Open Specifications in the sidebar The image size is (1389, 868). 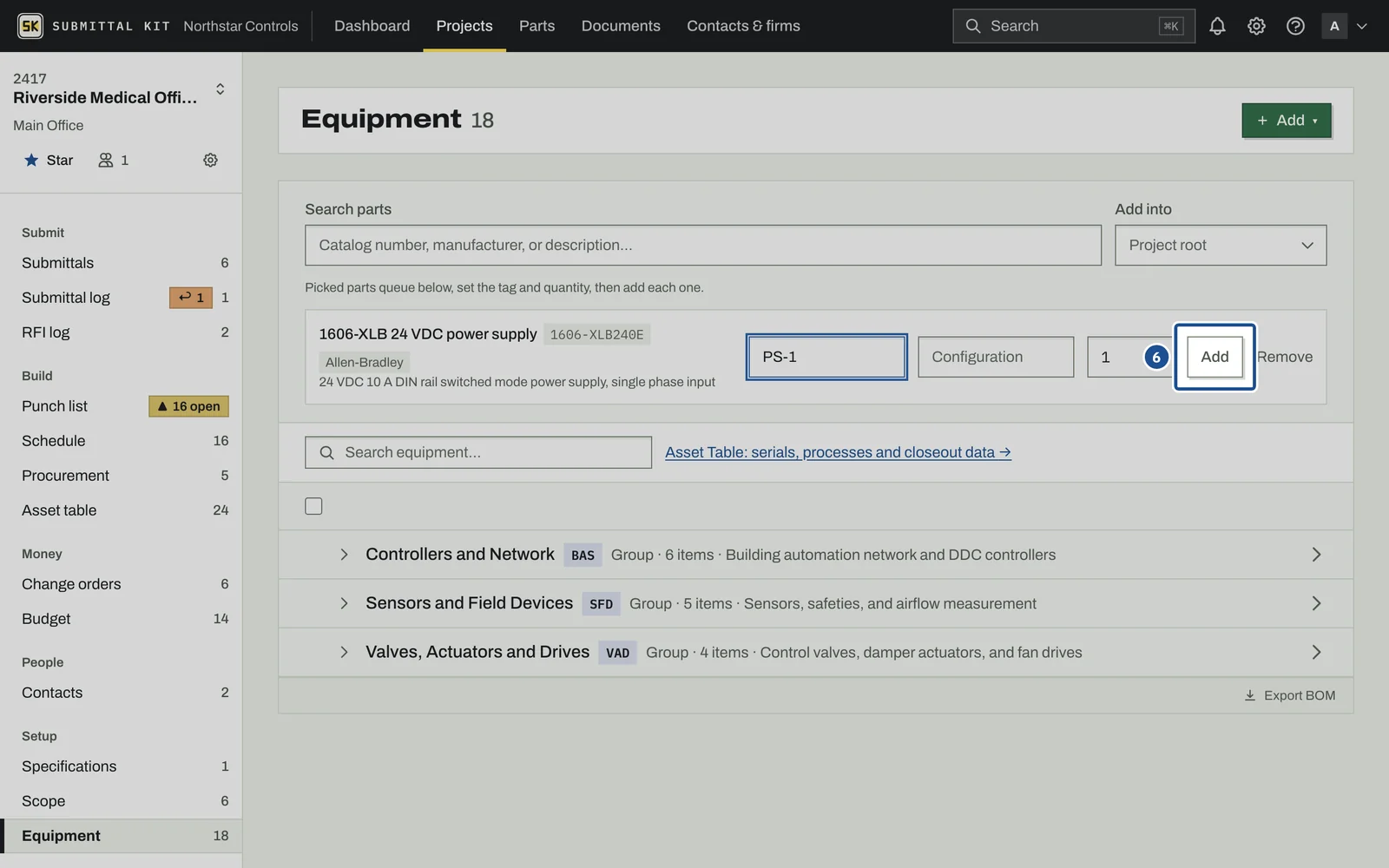tap(122, 766)
